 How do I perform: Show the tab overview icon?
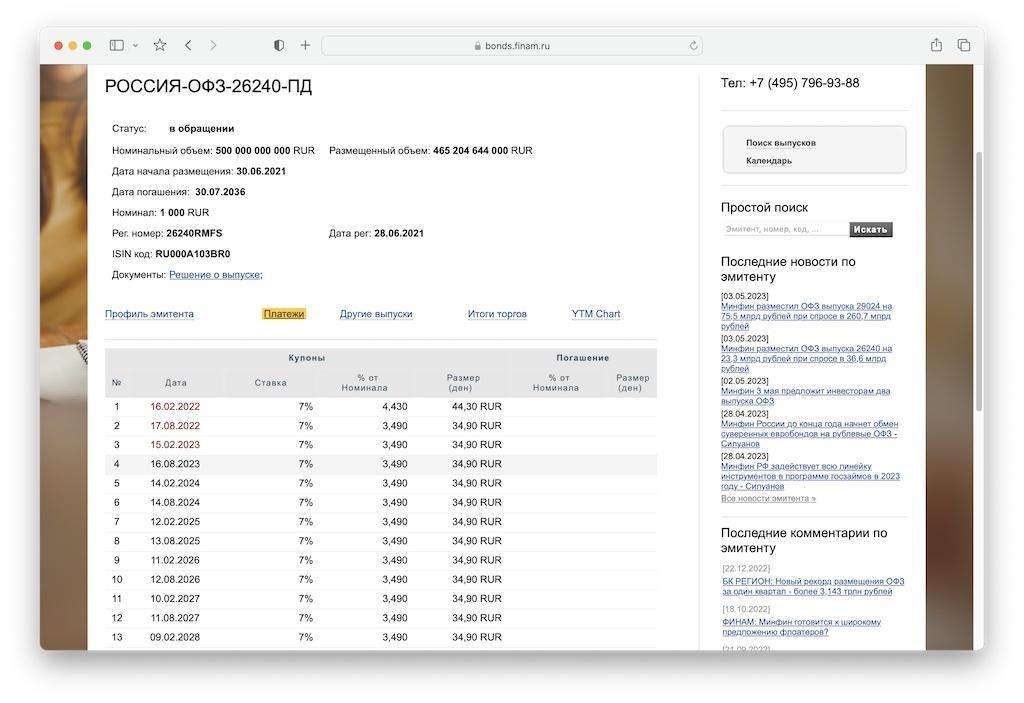coord(964,45)
